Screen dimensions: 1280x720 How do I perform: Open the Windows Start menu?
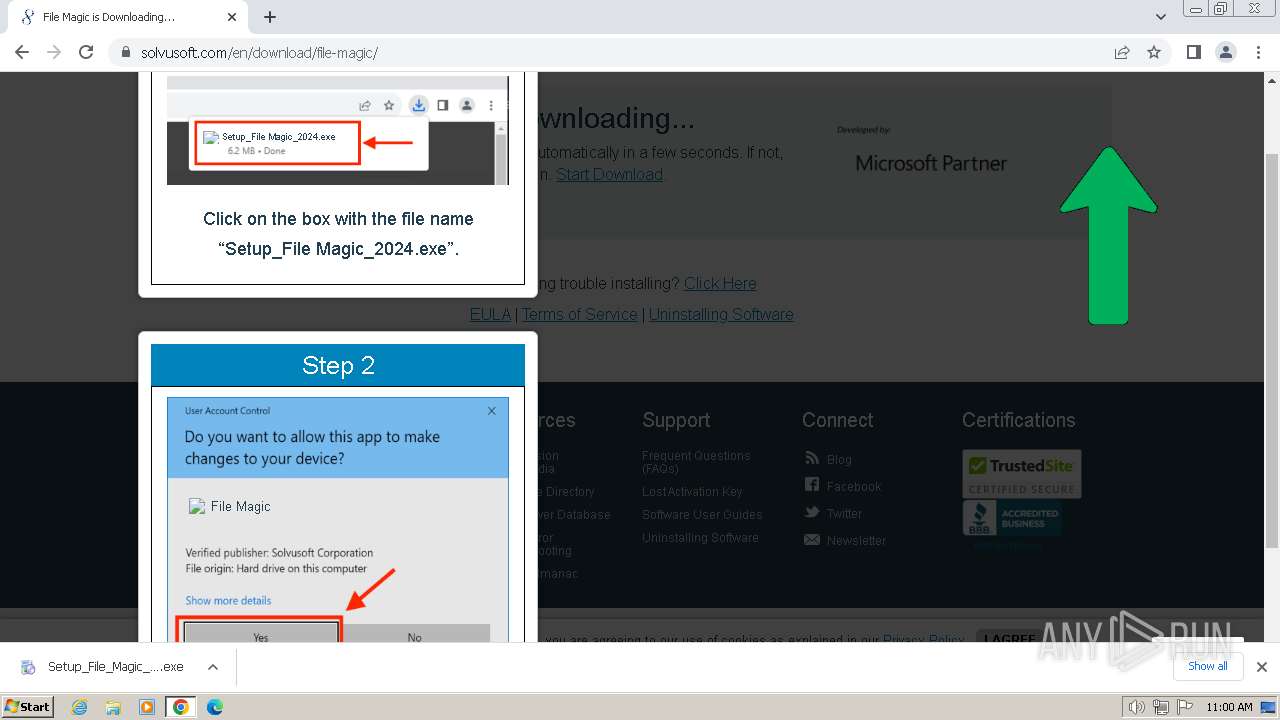point(28,706)
